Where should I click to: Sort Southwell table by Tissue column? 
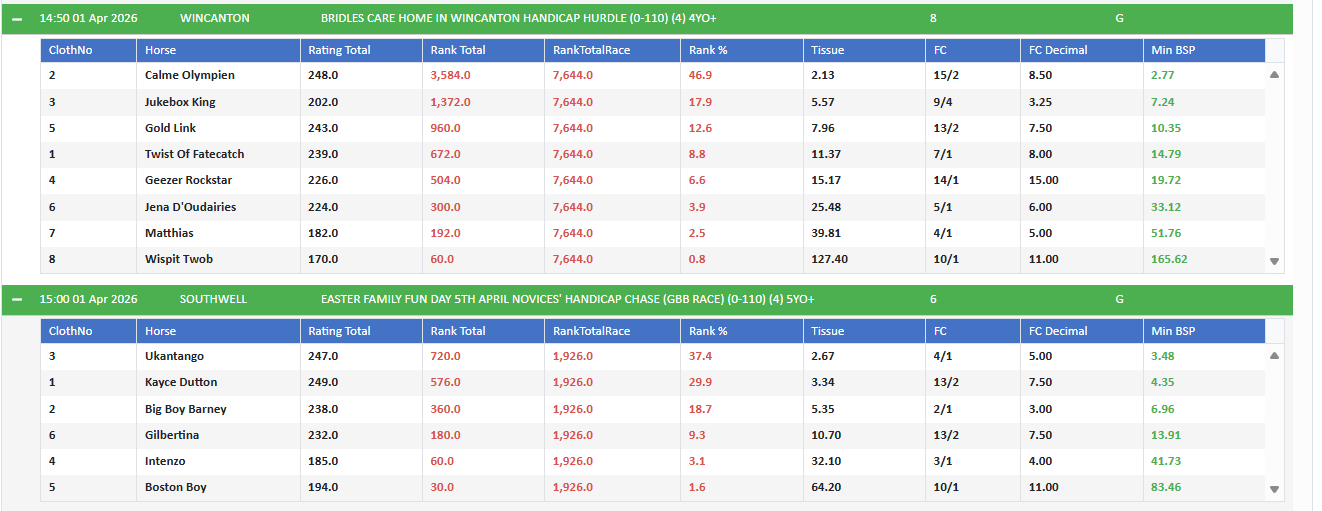pos(827,331)
